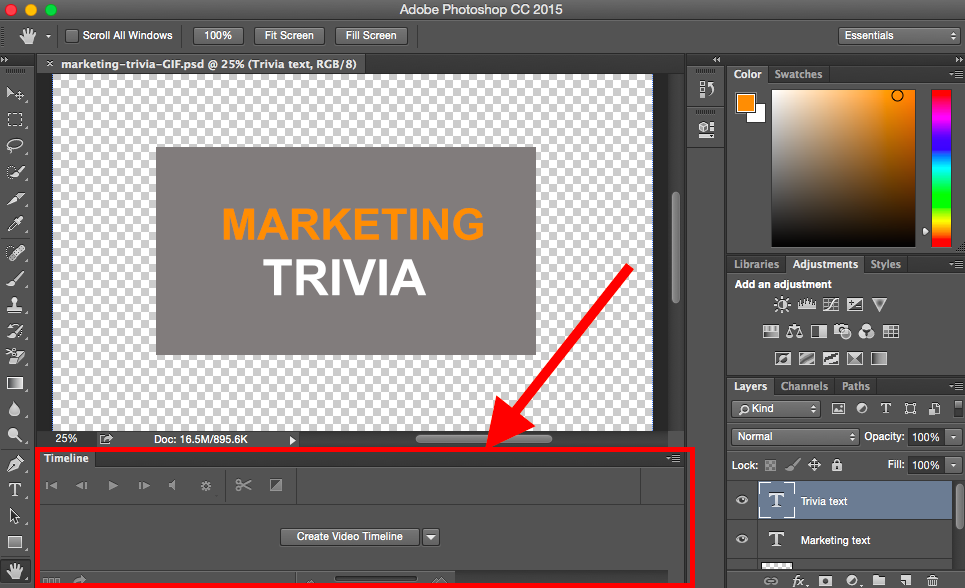Click the timeline scissors split icon
This screenshot has height=588, width=965.
click(243, 486)
